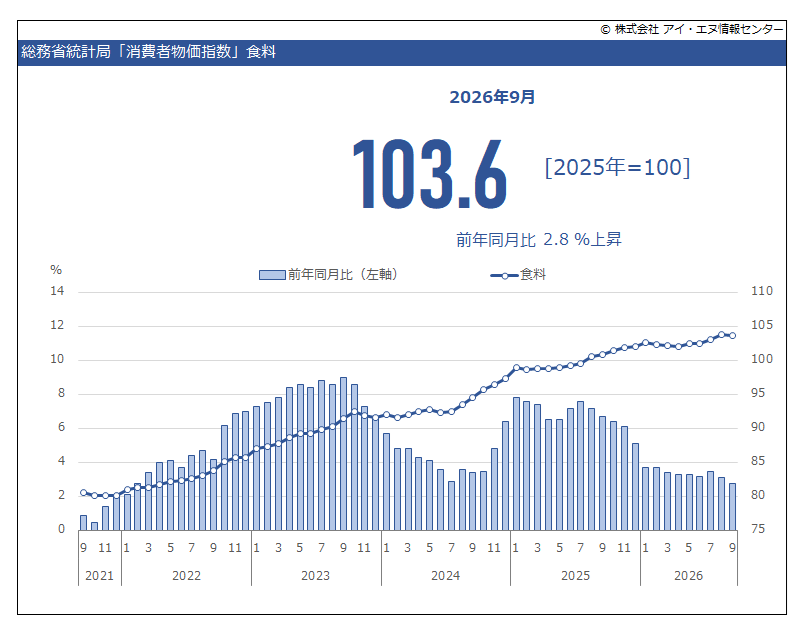Screen dimensions: 804x635
Task: Click the large index value 103.6
Action: tap(430, 174)
